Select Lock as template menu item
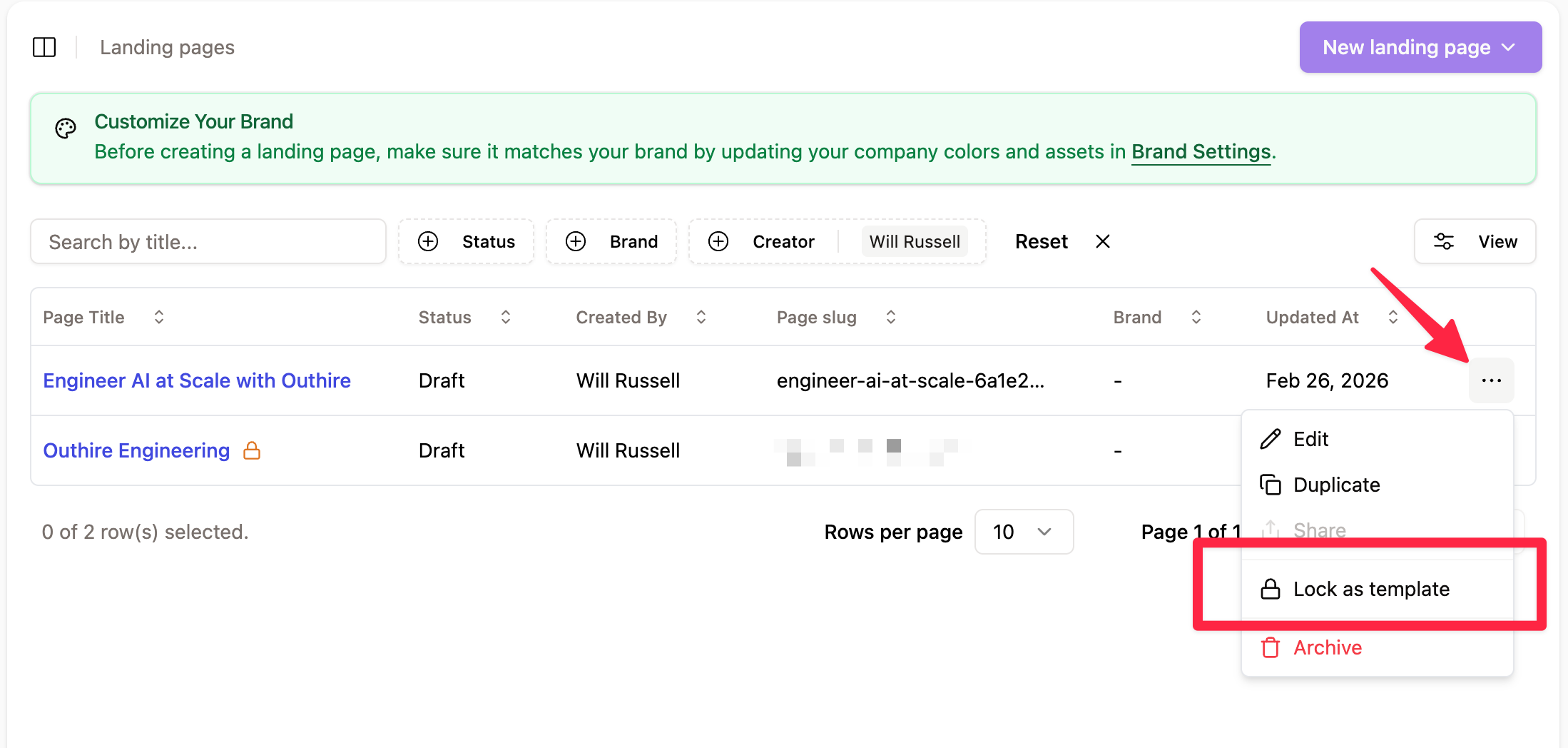1568x748 pixels. coord(1377,589)
